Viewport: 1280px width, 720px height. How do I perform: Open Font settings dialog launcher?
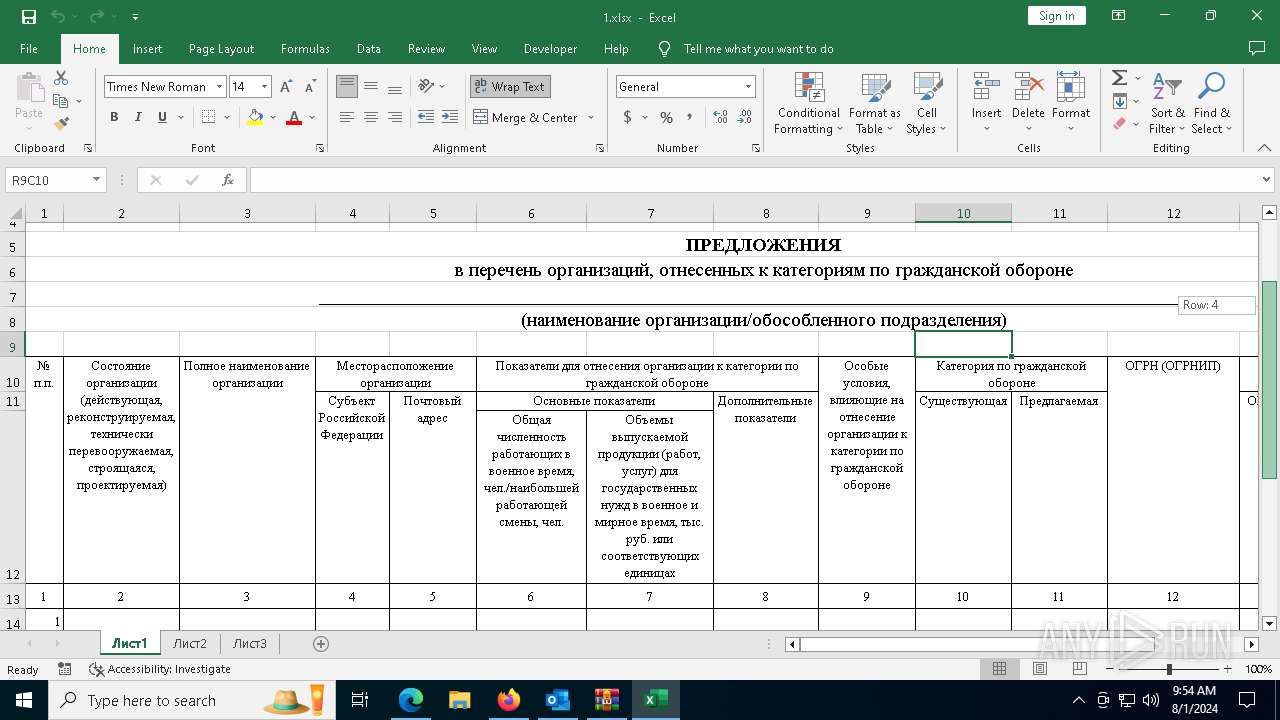(x=320, y=148)
